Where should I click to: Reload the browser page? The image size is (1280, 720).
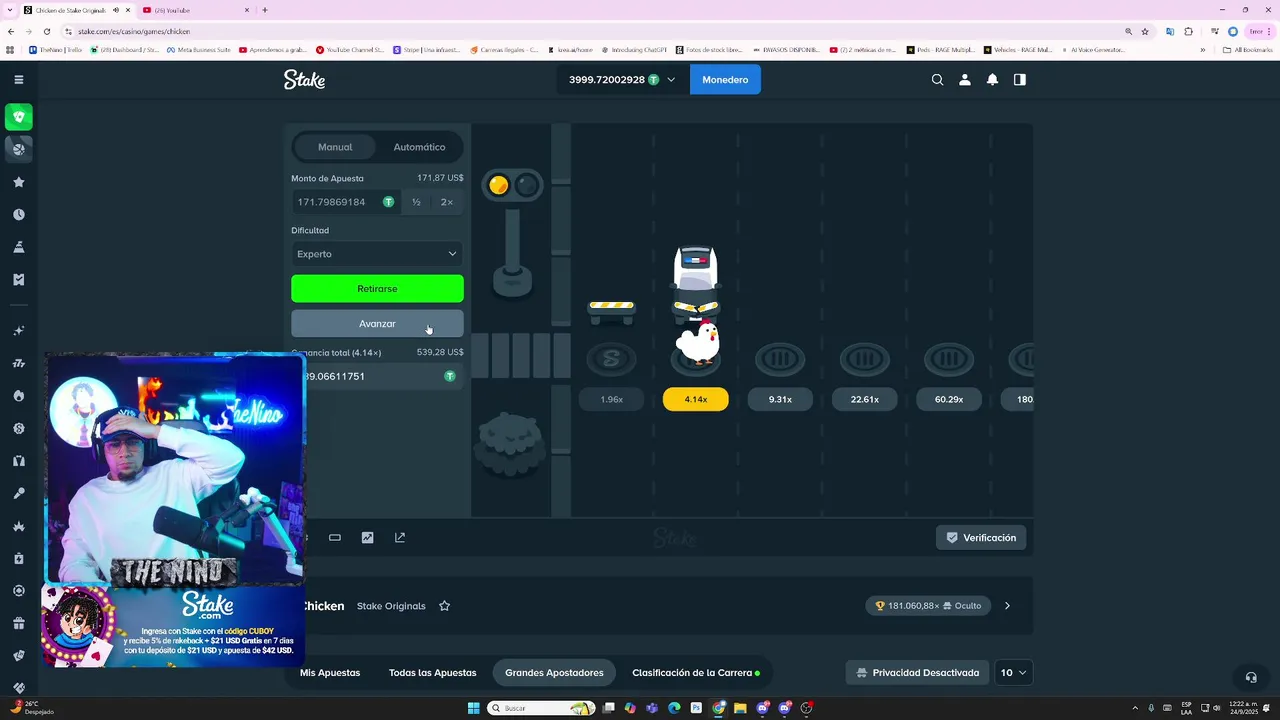[x=46, y=31]
